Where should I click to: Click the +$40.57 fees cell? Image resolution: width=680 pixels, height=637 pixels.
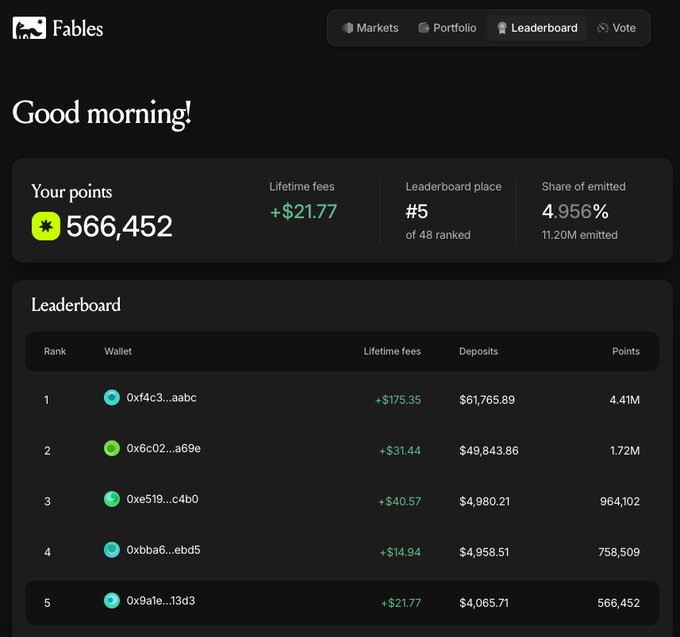coord(399,501)
